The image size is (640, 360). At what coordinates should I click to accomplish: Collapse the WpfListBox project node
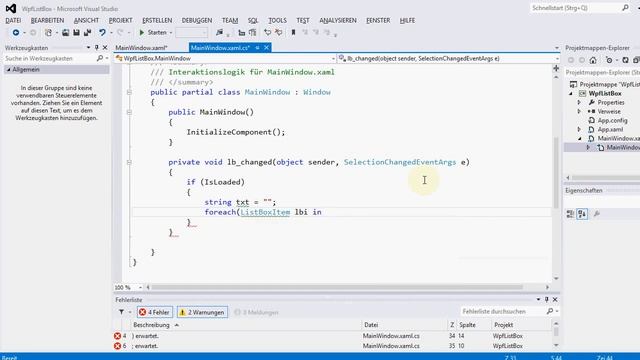click(x=571, y=93)
